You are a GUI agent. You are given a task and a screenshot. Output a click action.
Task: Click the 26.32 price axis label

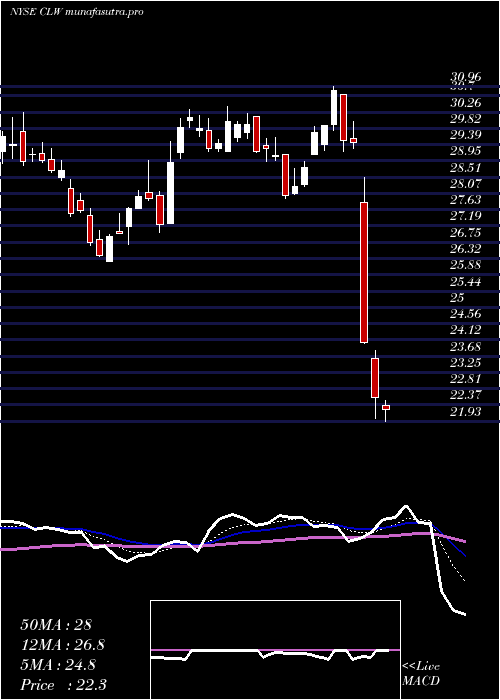tap(466, 249)
